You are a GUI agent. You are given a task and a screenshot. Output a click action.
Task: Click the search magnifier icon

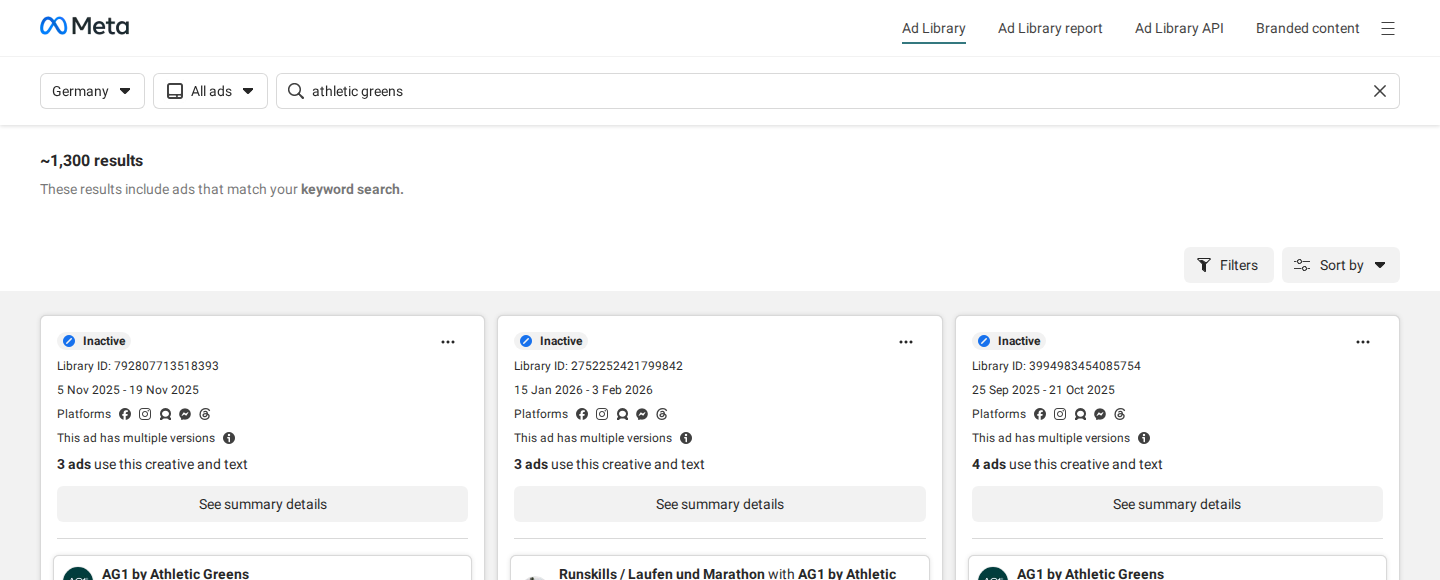(x=296, y=91)
